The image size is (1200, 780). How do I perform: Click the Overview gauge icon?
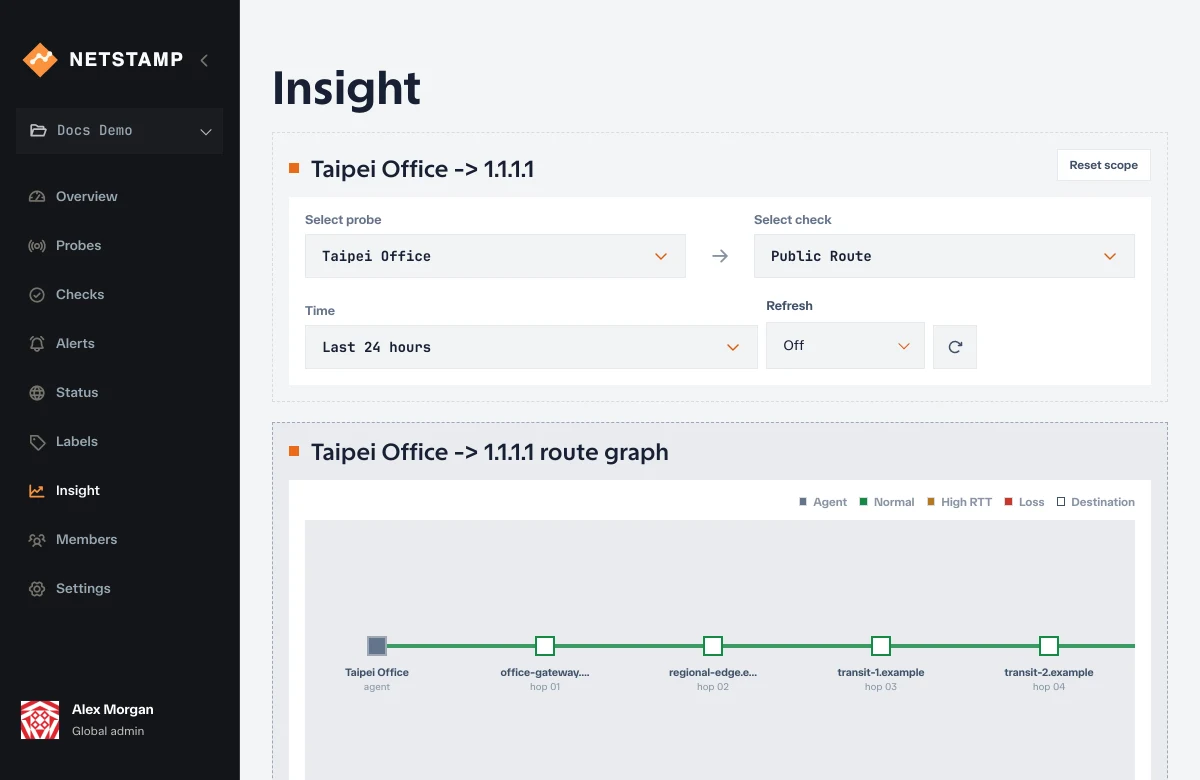tap(37, 197)
